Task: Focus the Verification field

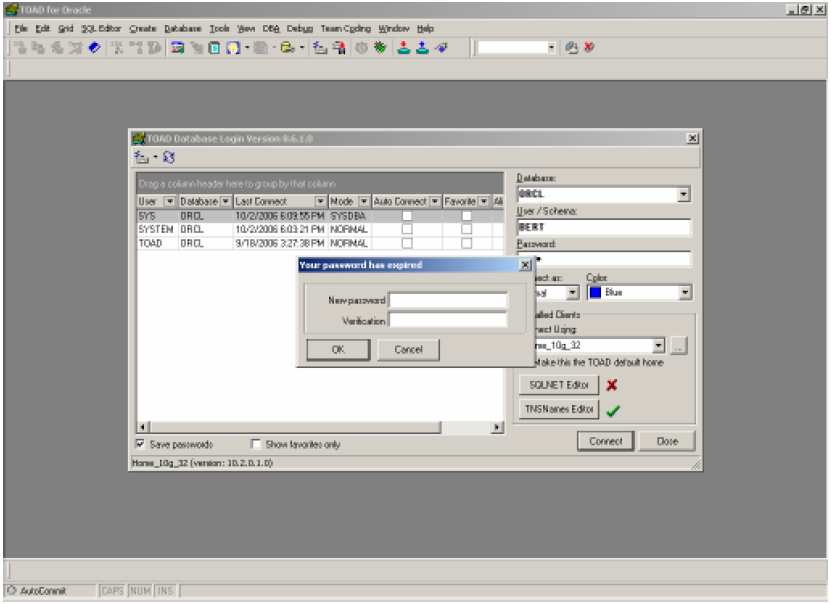Action: [x=448, y=320]
